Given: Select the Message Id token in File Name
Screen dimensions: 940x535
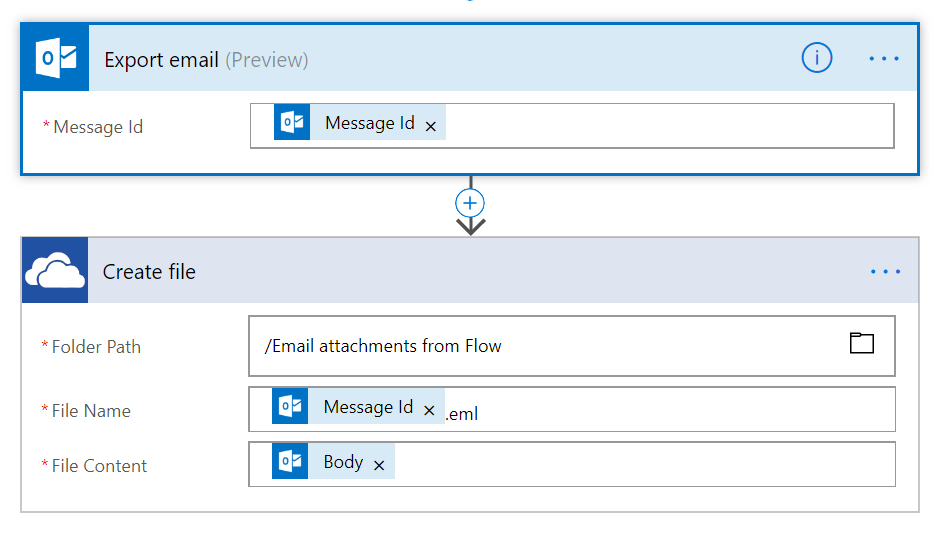Looking at the screenshot, I should pos(367,408).
